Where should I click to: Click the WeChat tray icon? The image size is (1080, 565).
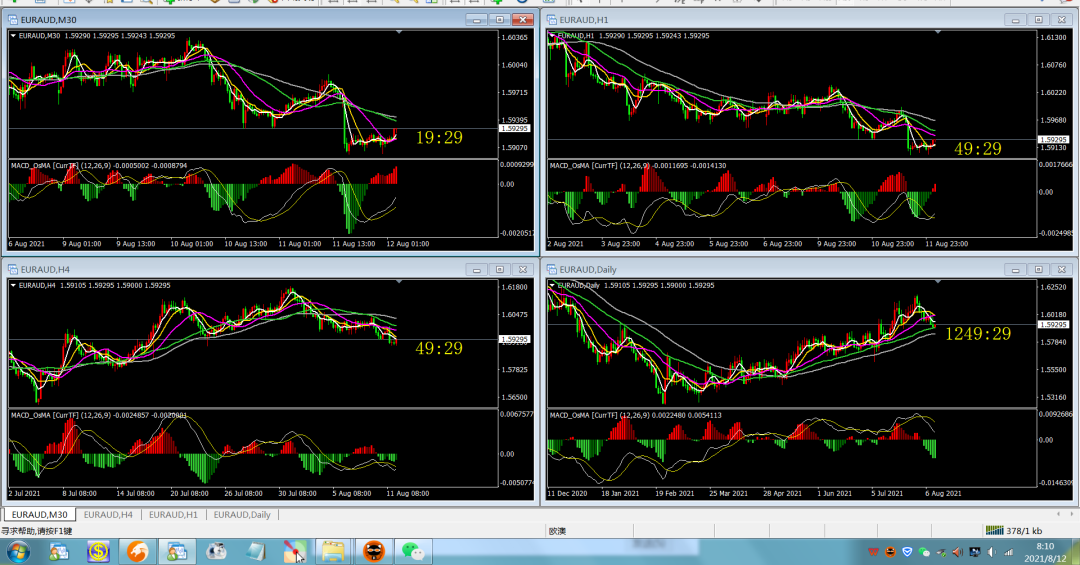coord(924,552)
